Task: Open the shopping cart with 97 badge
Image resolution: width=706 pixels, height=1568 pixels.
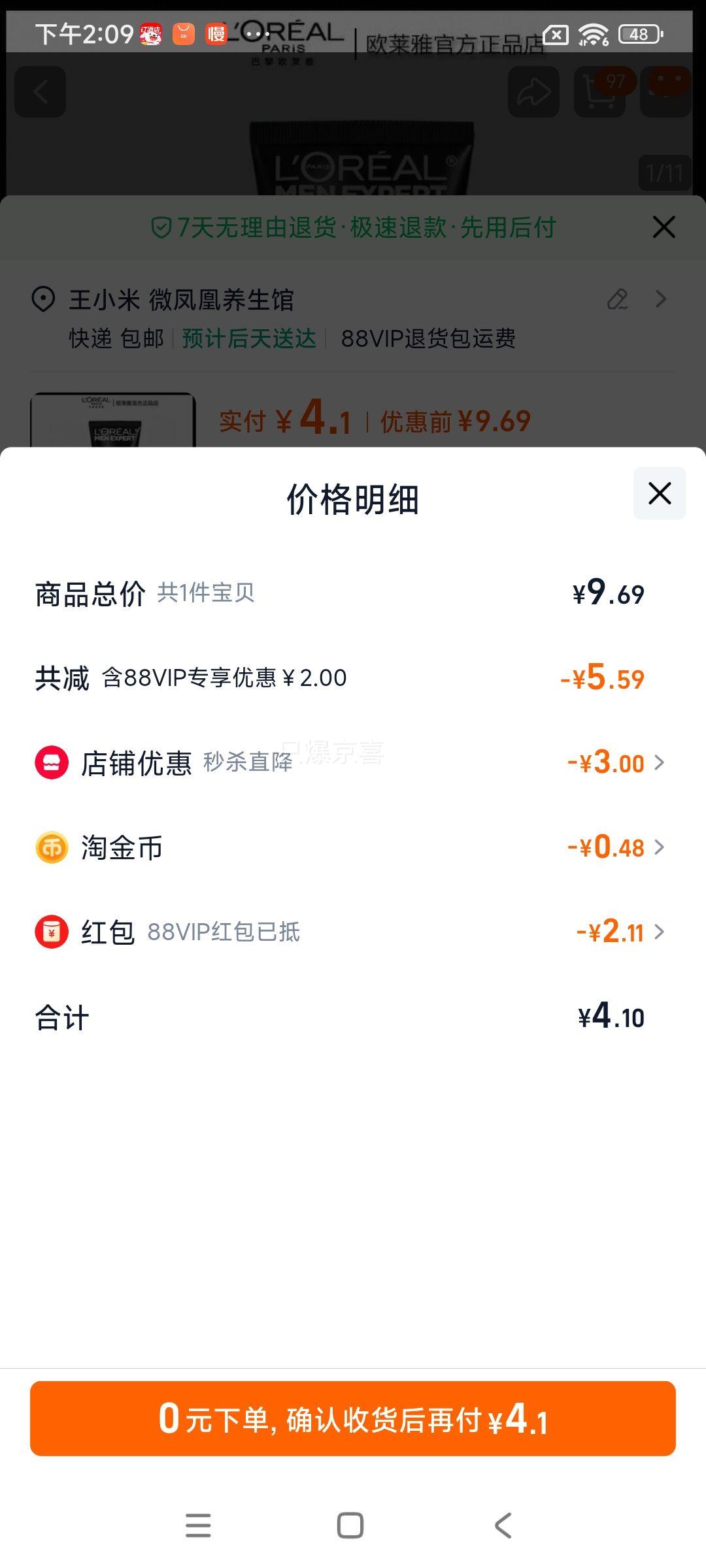Action: (x=600, y=92)
